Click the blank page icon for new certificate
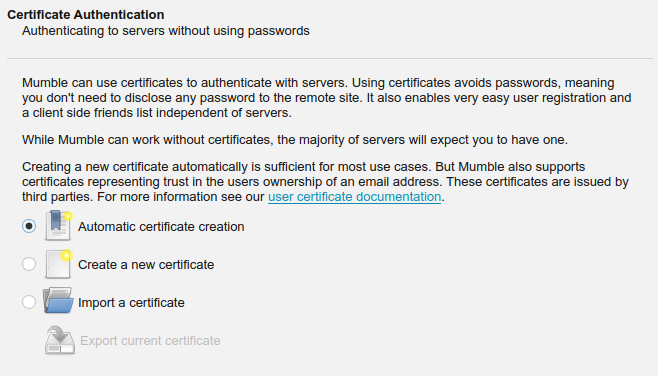This screenshot has height=376, width=658. coord(58,264)
